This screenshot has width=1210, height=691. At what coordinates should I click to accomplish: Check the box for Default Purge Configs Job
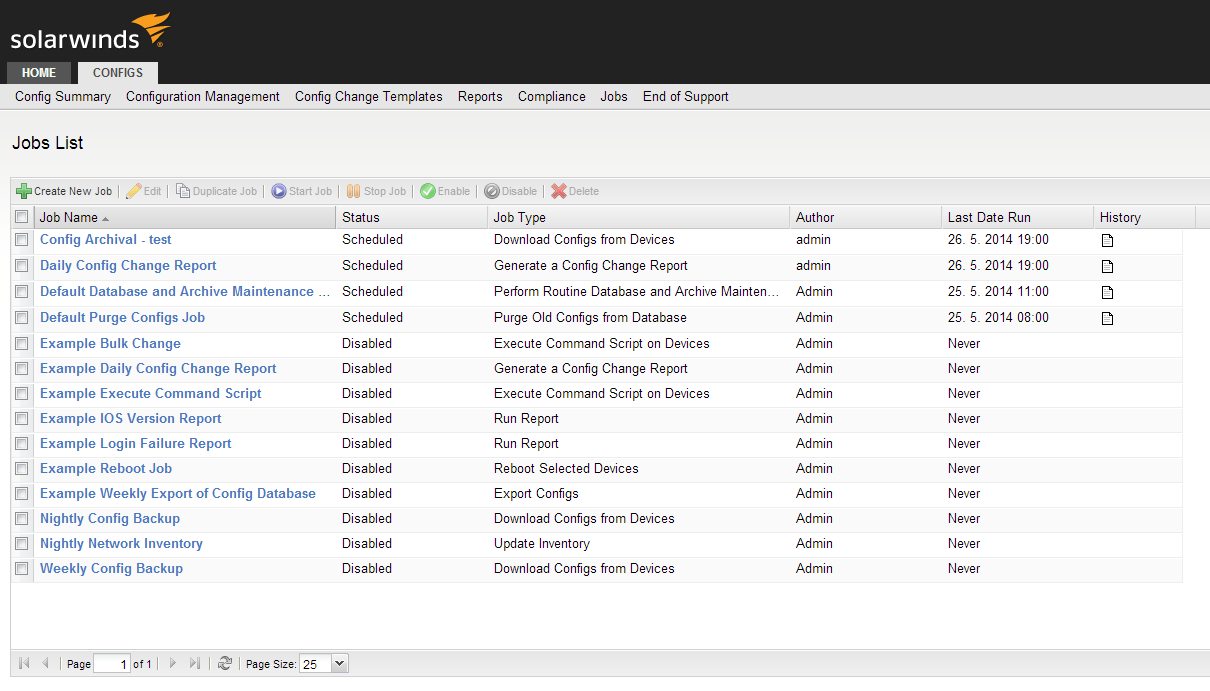tap(21, 318)
